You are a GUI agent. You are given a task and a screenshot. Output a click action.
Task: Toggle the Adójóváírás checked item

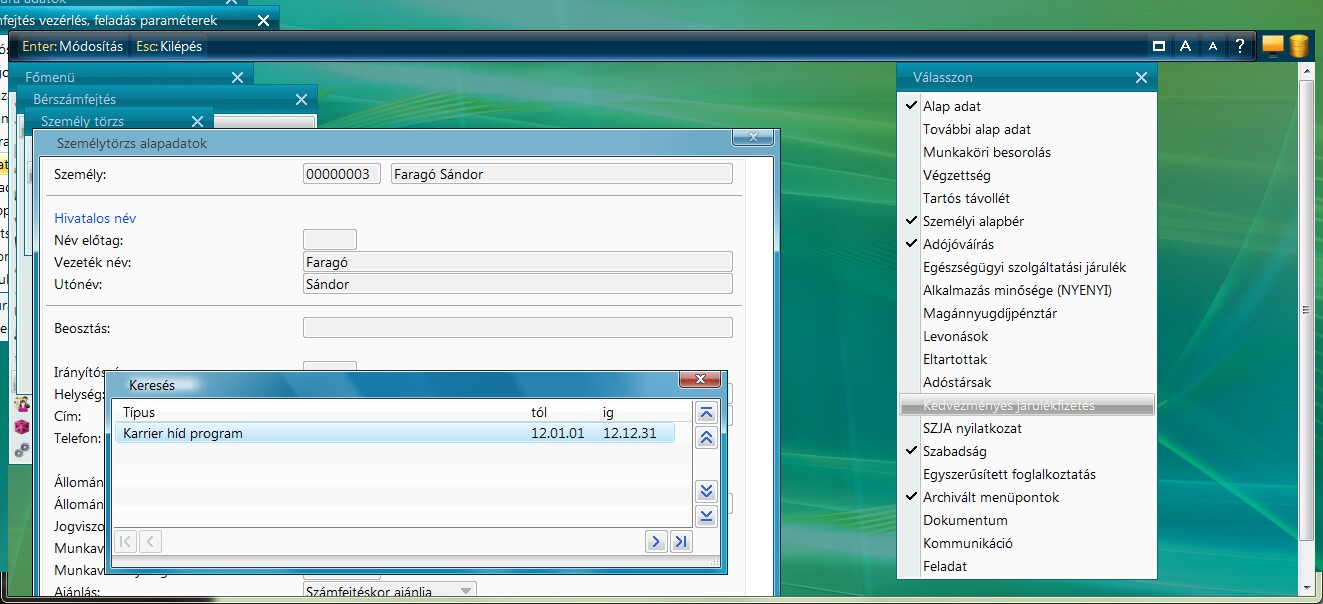coord(958,244)
